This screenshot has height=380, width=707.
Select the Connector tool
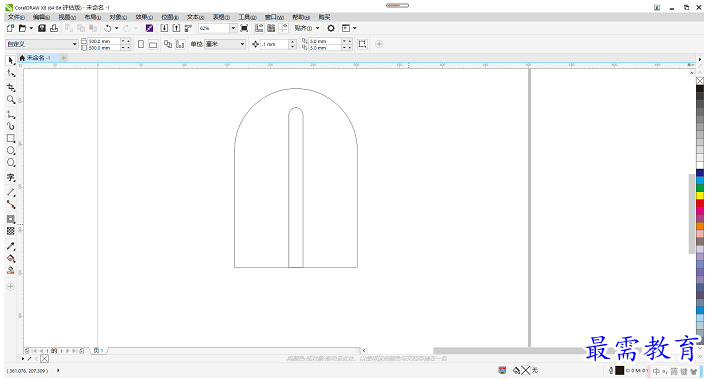[11, 205]
